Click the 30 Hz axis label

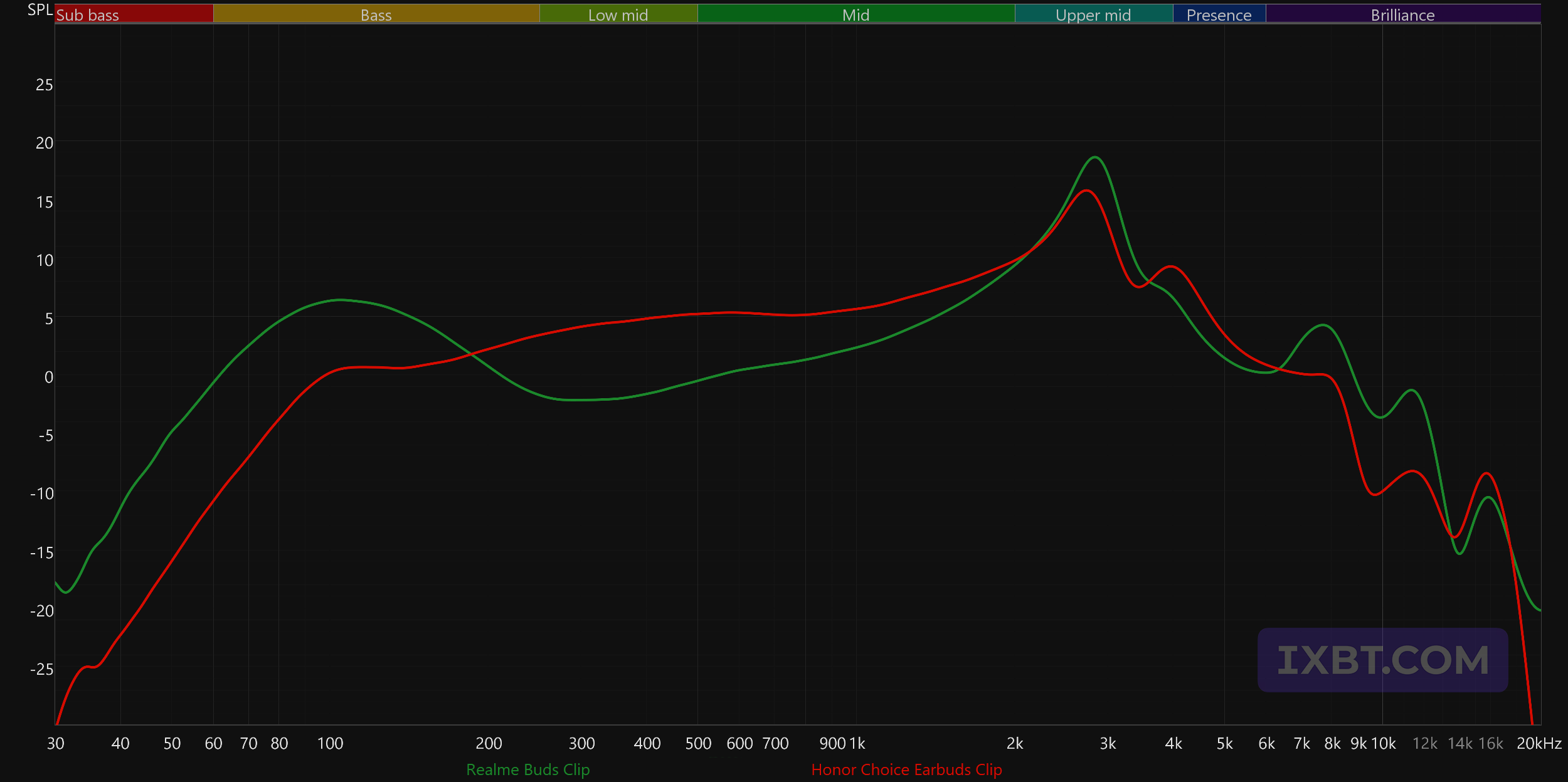tap(56, 744)
